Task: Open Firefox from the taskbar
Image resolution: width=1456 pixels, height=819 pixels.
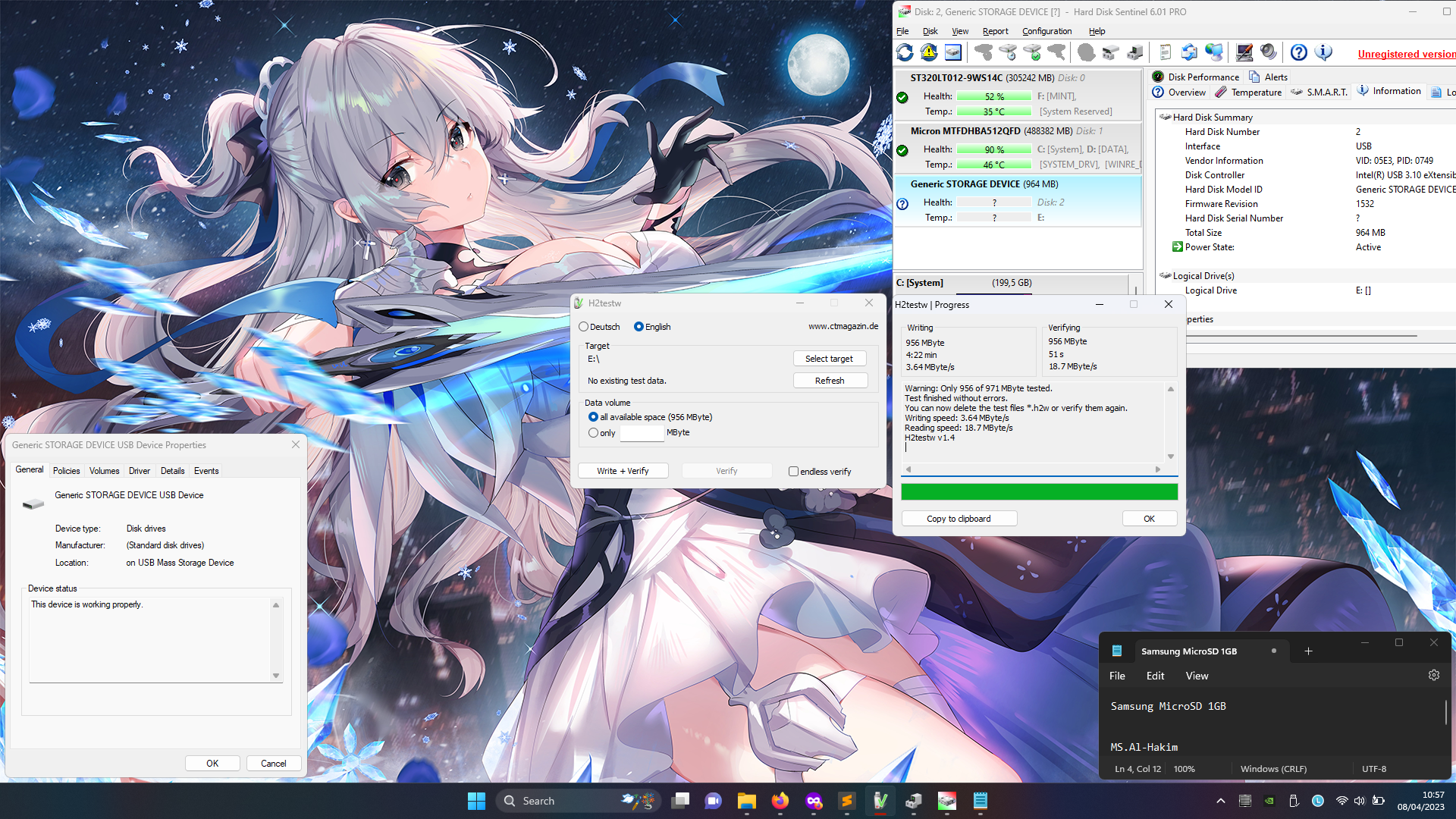Action: [x=780, y=801]
